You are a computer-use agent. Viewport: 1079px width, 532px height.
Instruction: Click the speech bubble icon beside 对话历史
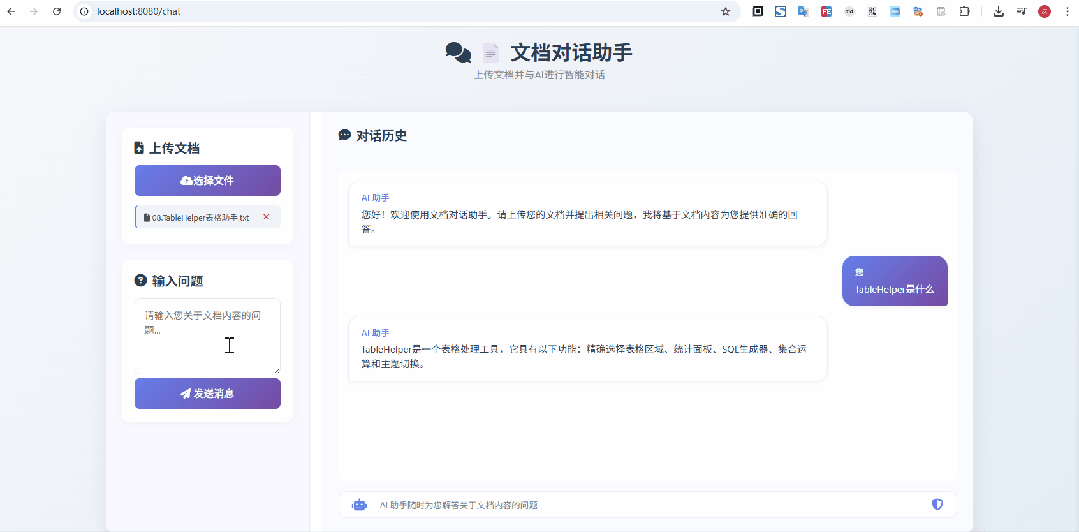[345, 135]
